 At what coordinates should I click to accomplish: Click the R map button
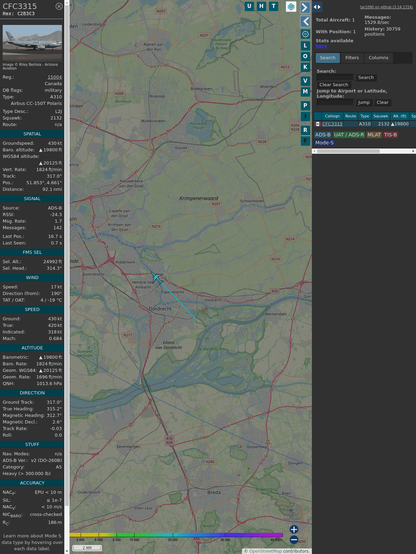pyautogui.click(x=305, y=130)
